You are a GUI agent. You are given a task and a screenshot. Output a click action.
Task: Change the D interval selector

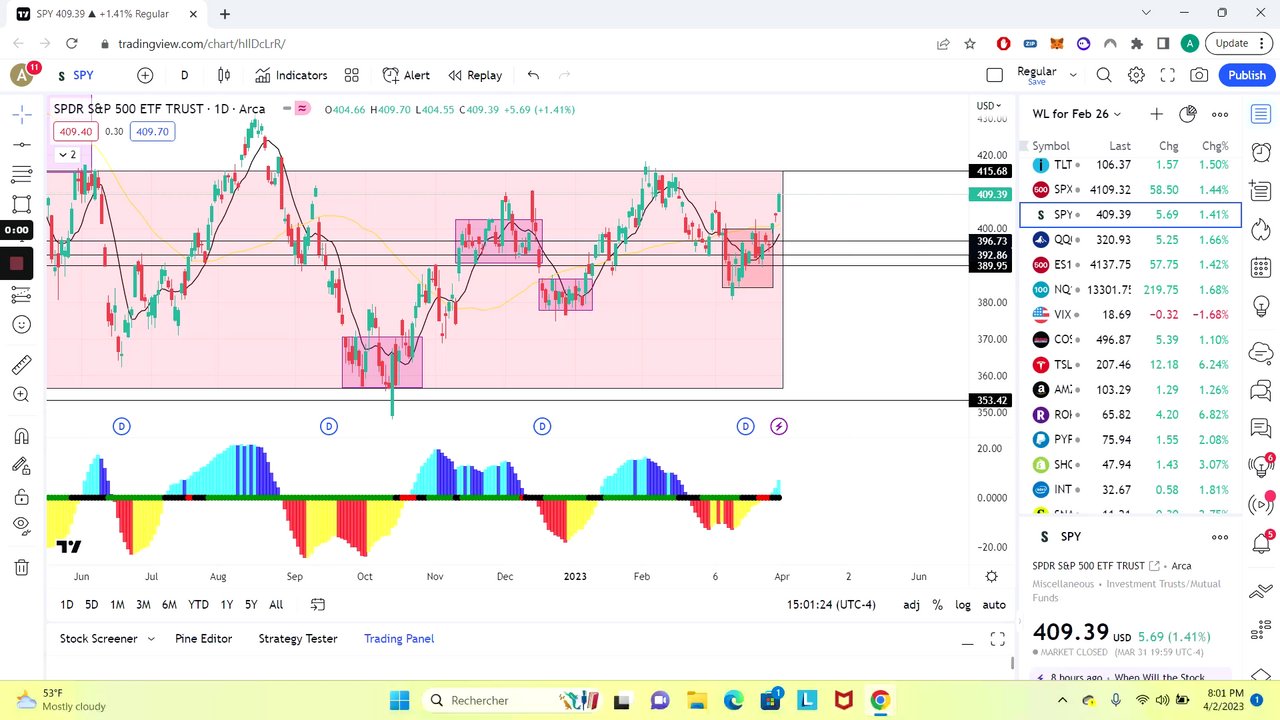point(184,75)
